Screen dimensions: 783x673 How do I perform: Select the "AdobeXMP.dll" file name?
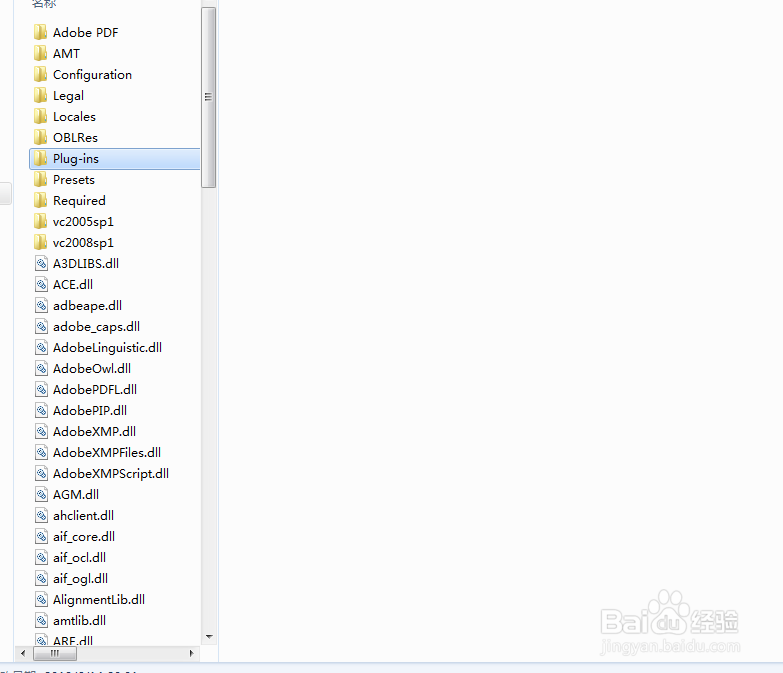coord(94,431)
